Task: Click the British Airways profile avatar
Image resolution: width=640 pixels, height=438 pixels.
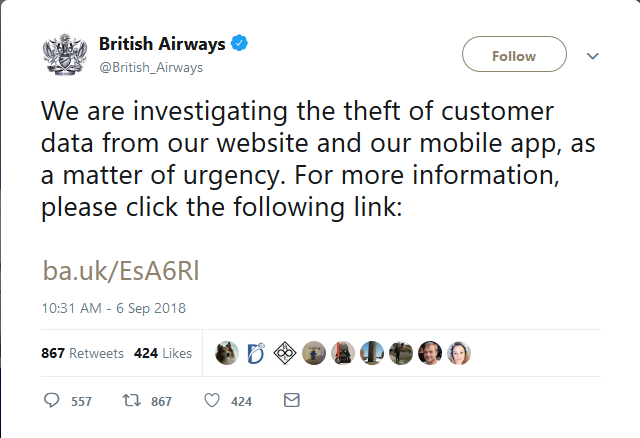Action: (65, 55)
